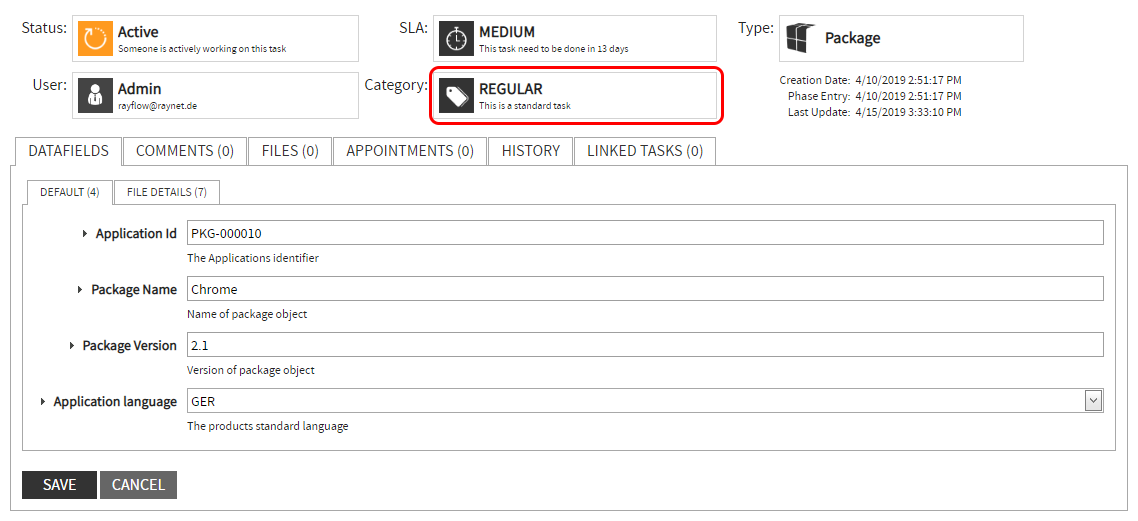
Task: Expand the Package Version field arrow
Action: click(x=72, y=345)
